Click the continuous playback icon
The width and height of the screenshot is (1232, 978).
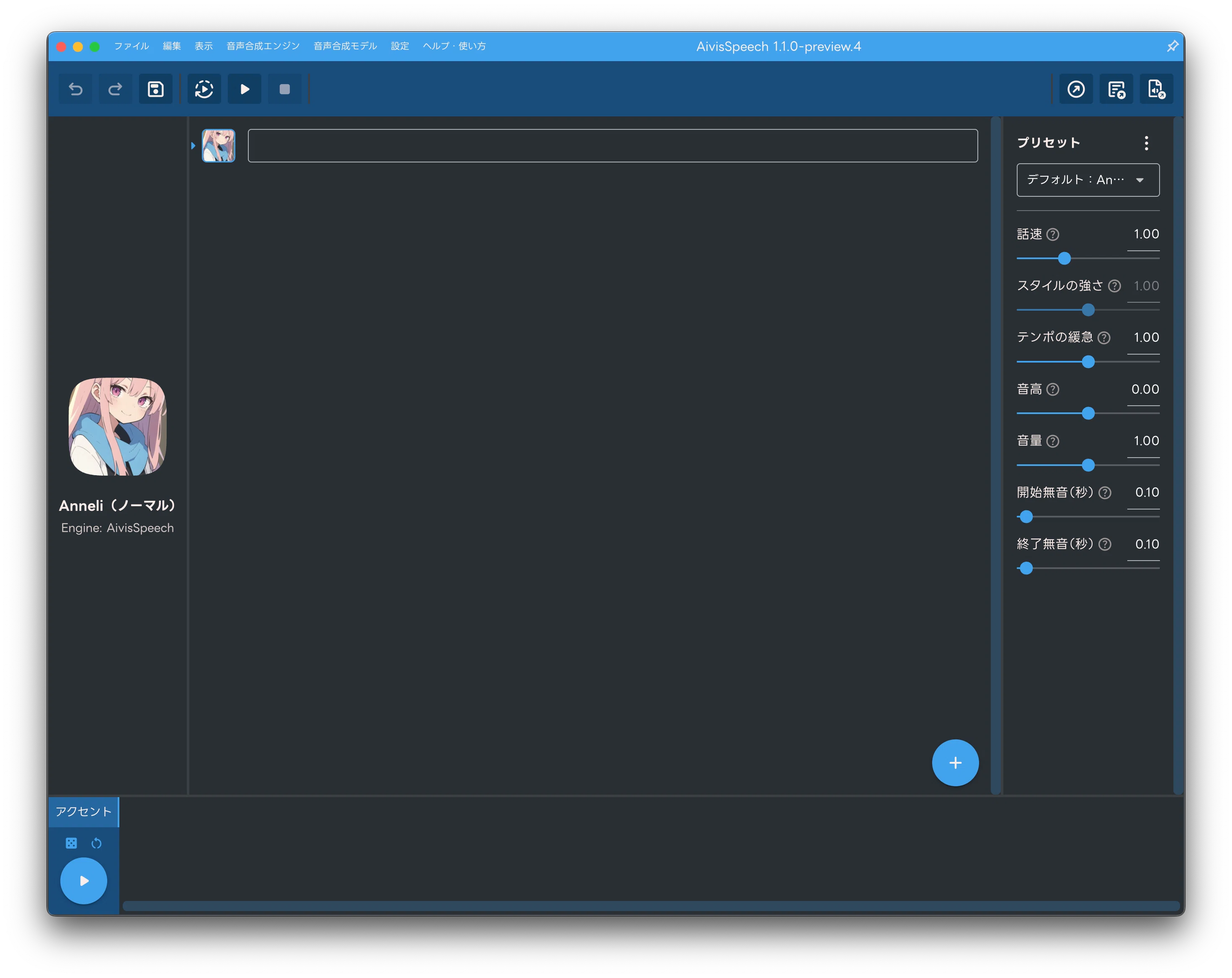click(x=204, y=89)
